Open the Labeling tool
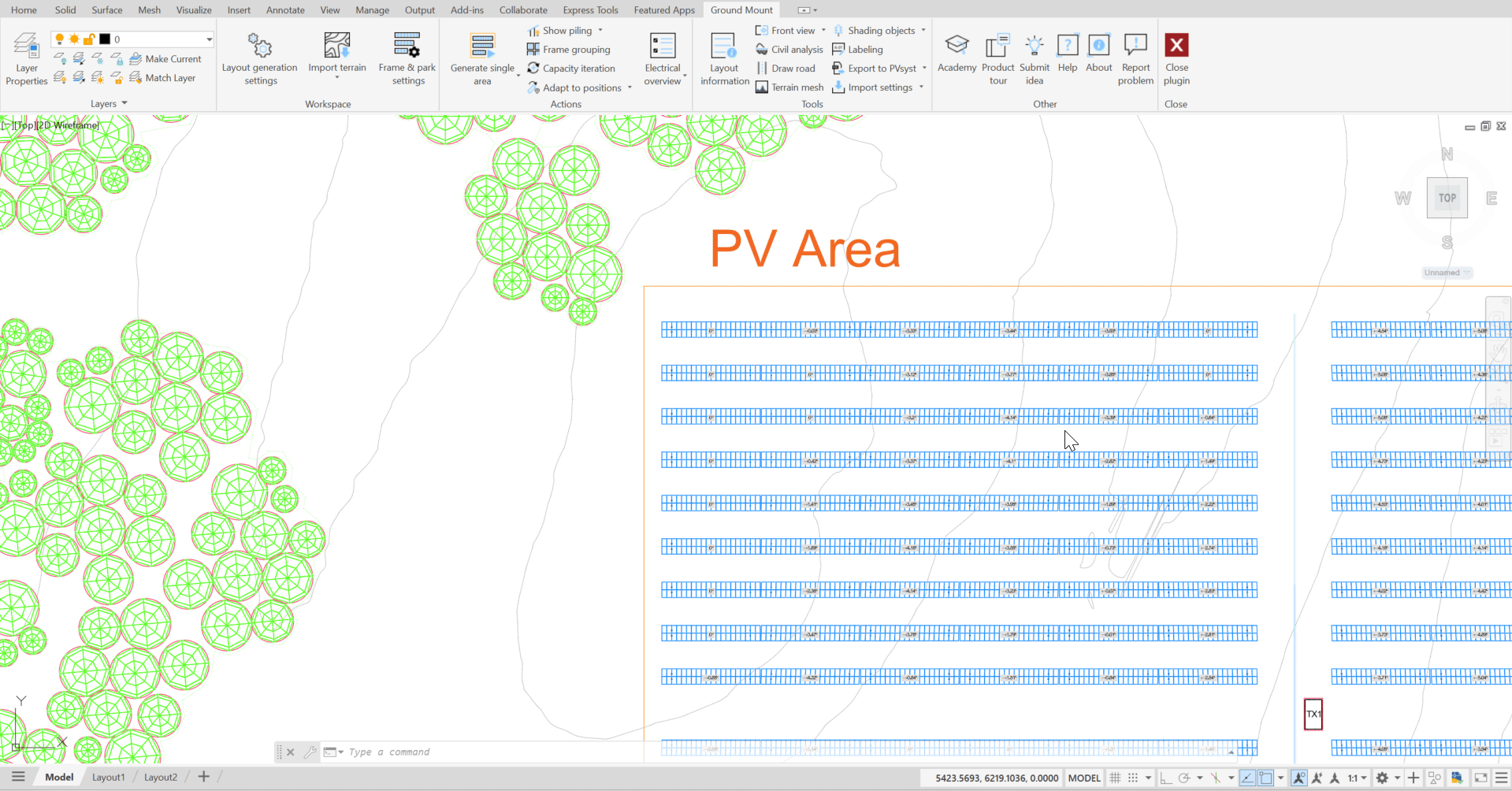Image resolution: width=1512 pixels, height=791 pixels. point(857,50)
